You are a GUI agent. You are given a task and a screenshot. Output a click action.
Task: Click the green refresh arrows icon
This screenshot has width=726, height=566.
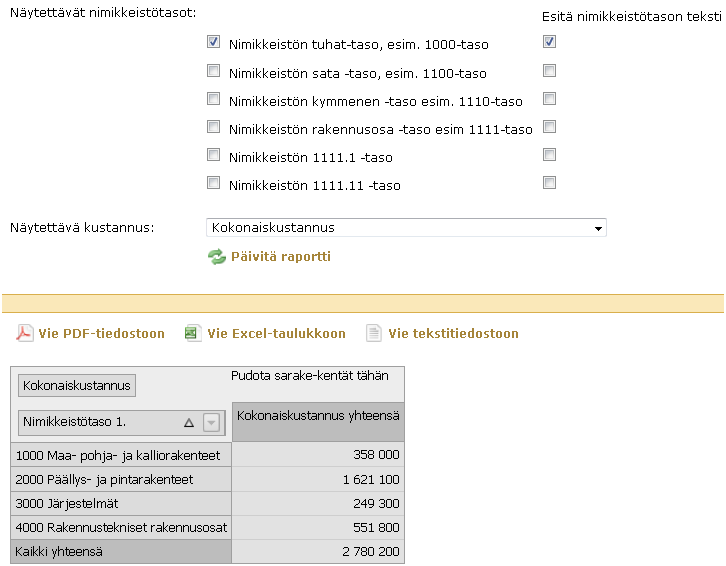coord(217,257)
